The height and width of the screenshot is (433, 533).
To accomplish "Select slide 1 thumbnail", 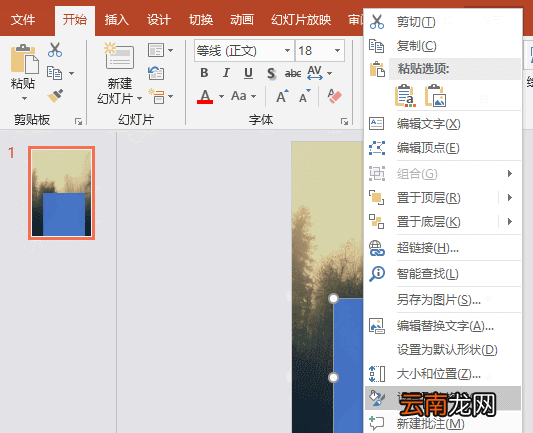I will pos(62,193).
